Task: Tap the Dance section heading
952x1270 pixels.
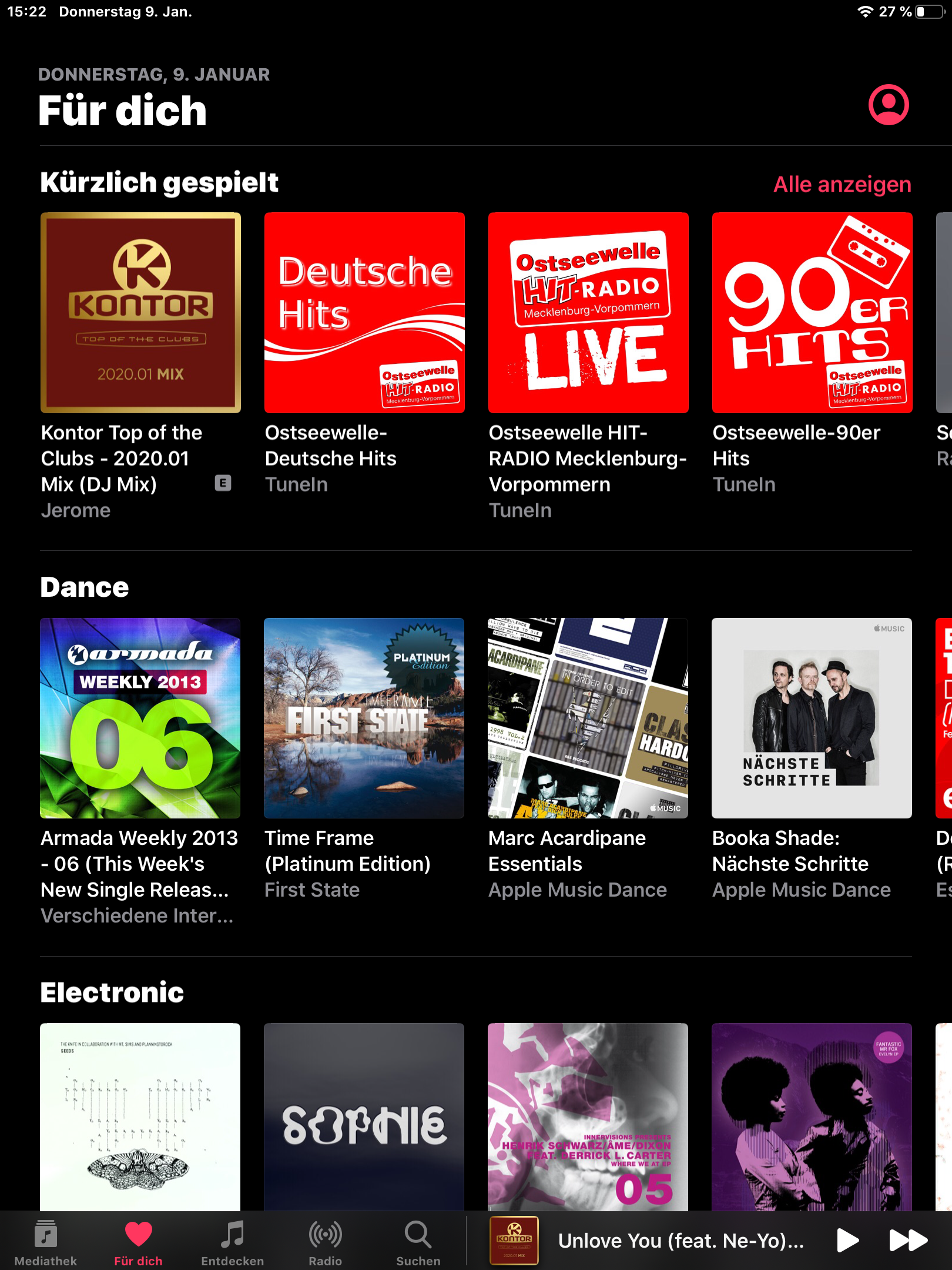Action: pos(85,587)
